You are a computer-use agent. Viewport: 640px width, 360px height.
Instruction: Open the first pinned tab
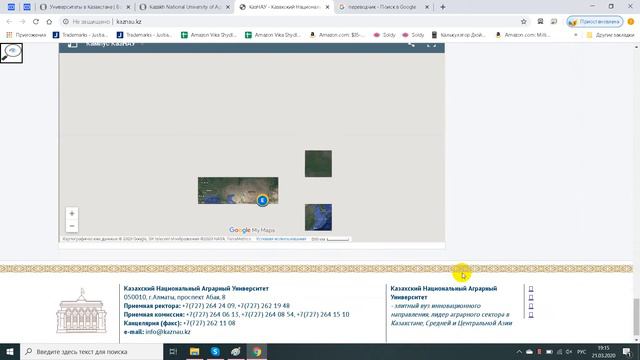click(x=11, y=7)
